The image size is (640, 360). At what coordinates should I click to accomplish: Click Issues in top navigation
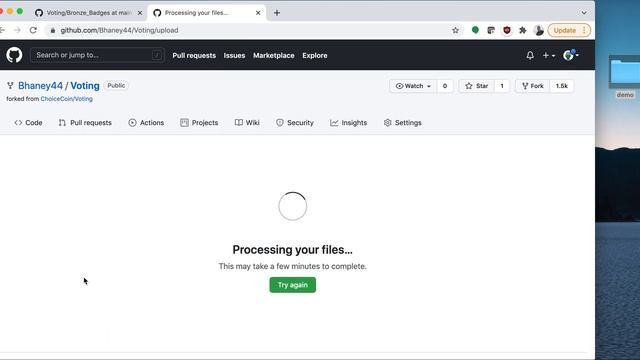[234, 55]
